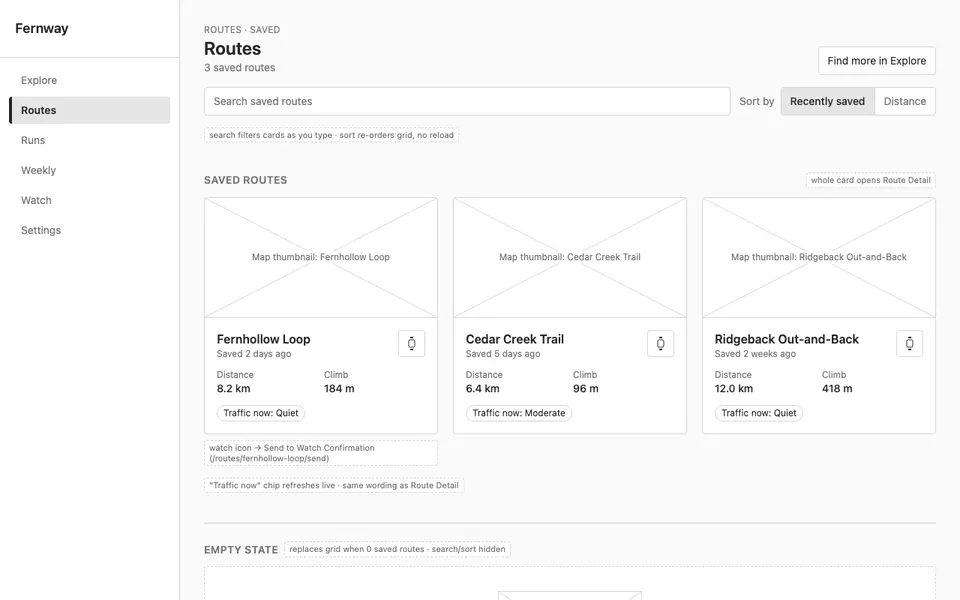Image resolution: width=960 pixels, height=600 pixels.
Task: Click the watch icon Send to Watch Confirmation note
Action: tap(321, 453)
